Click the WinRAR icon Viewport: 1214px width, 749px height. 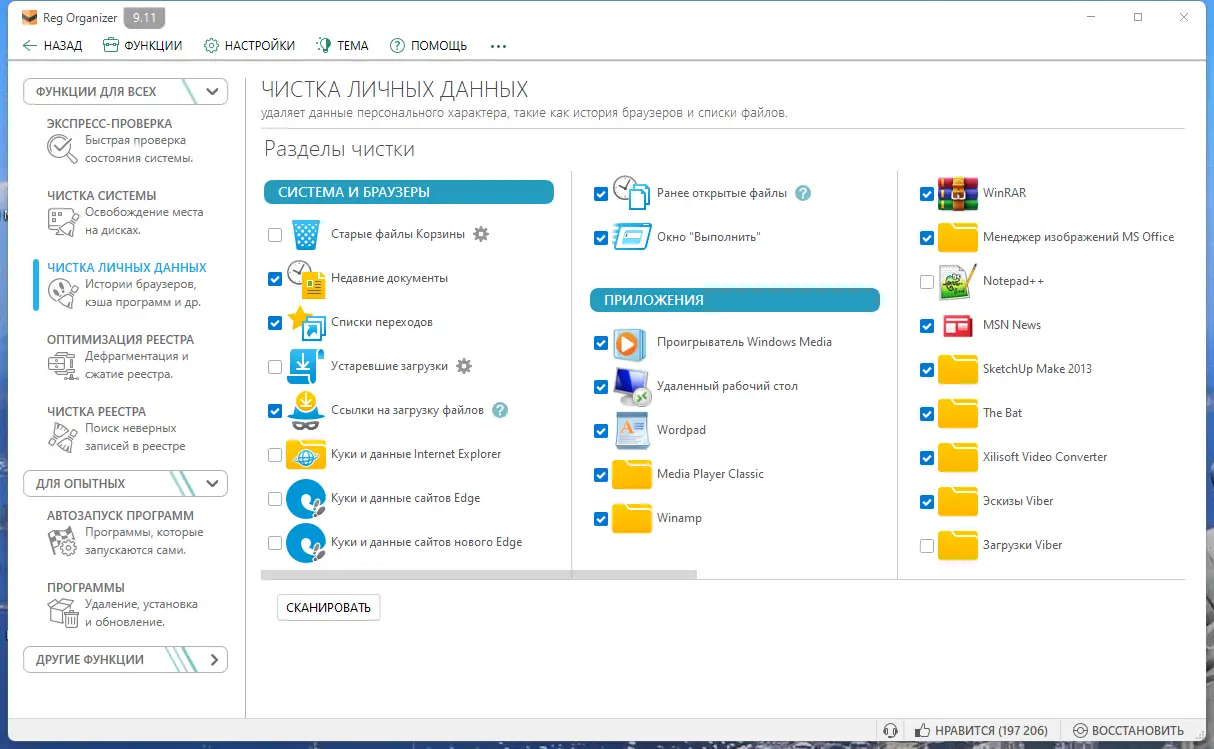pos(958,193)
